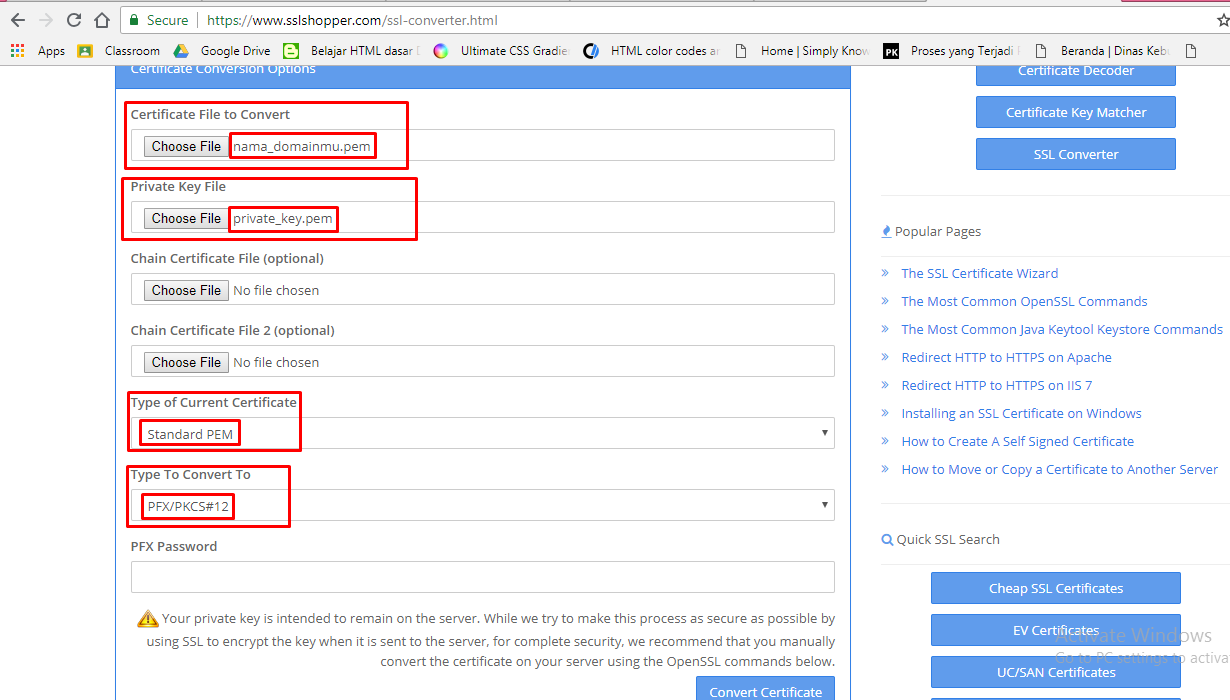The width and height of the screenshot is (1230, 700).
Task: Open Classroom bookmark in bookmarks bar
Action: point(120,51)
